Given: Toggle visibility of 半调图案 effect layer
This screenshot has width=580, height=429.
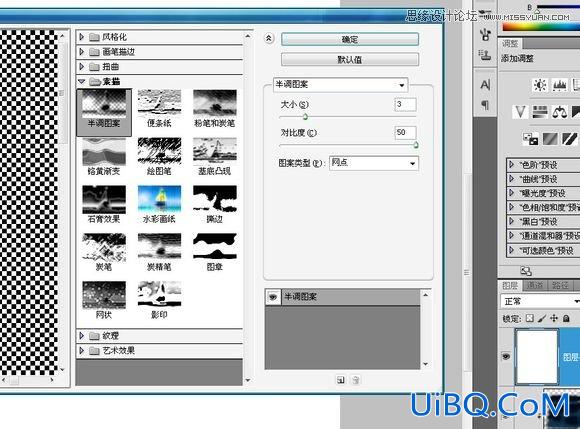Looking at the screenshot, I should 273,297.
